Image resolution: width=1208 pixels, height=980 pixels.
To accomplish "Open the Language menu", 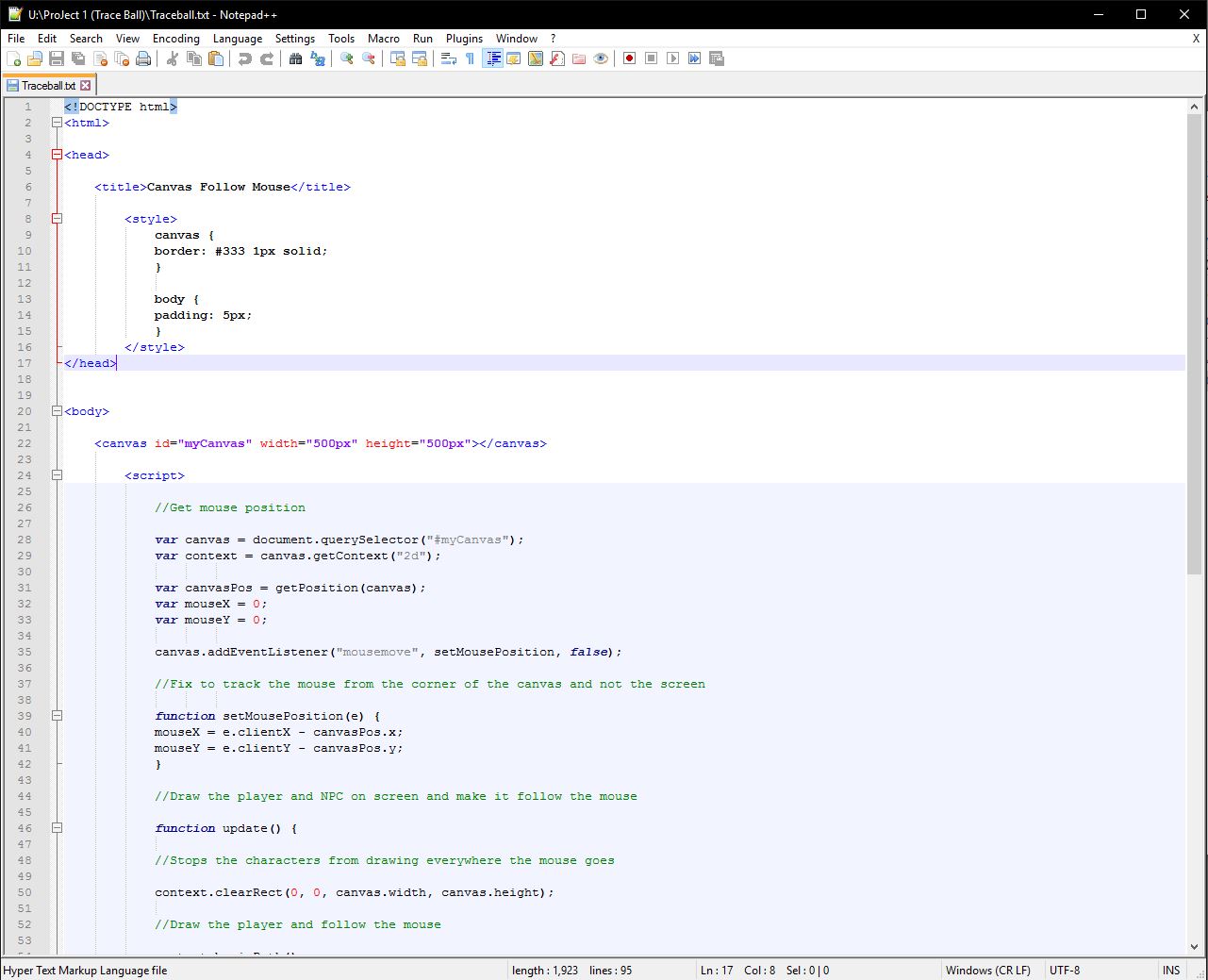I will click(x=238, y=39).
